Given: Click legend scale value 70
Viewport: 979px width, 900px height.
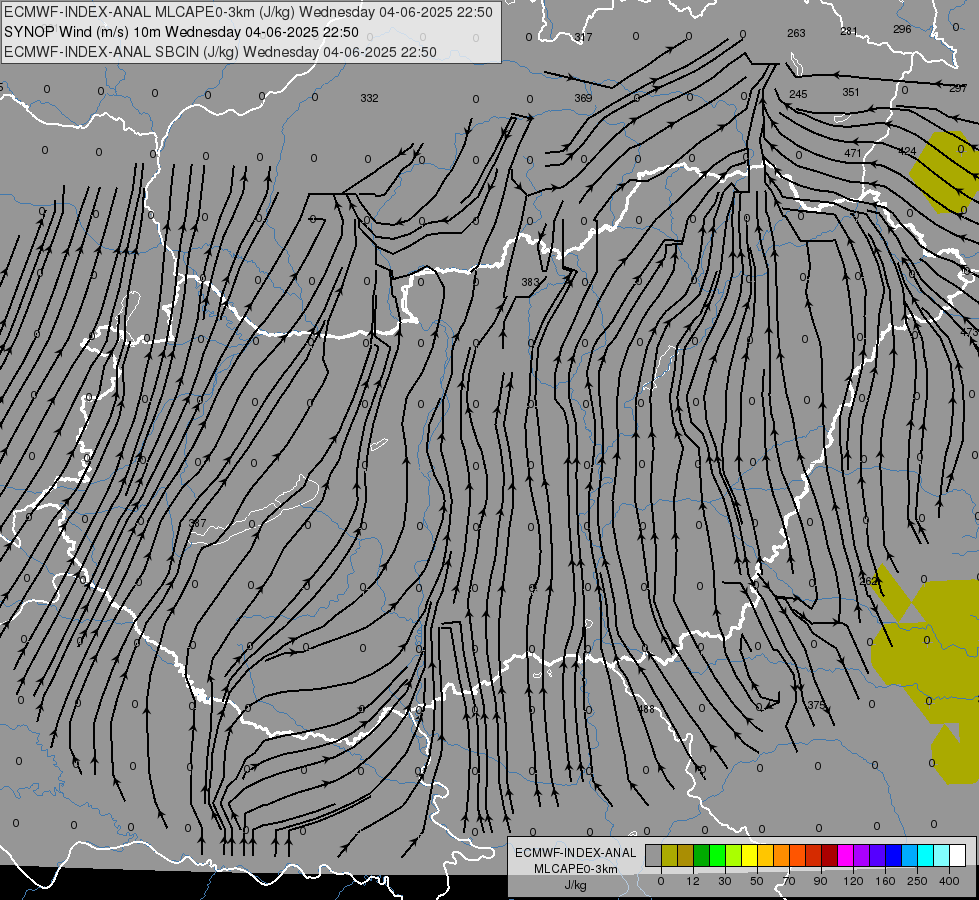Looking at the screenshot, I should coord(789,881).
